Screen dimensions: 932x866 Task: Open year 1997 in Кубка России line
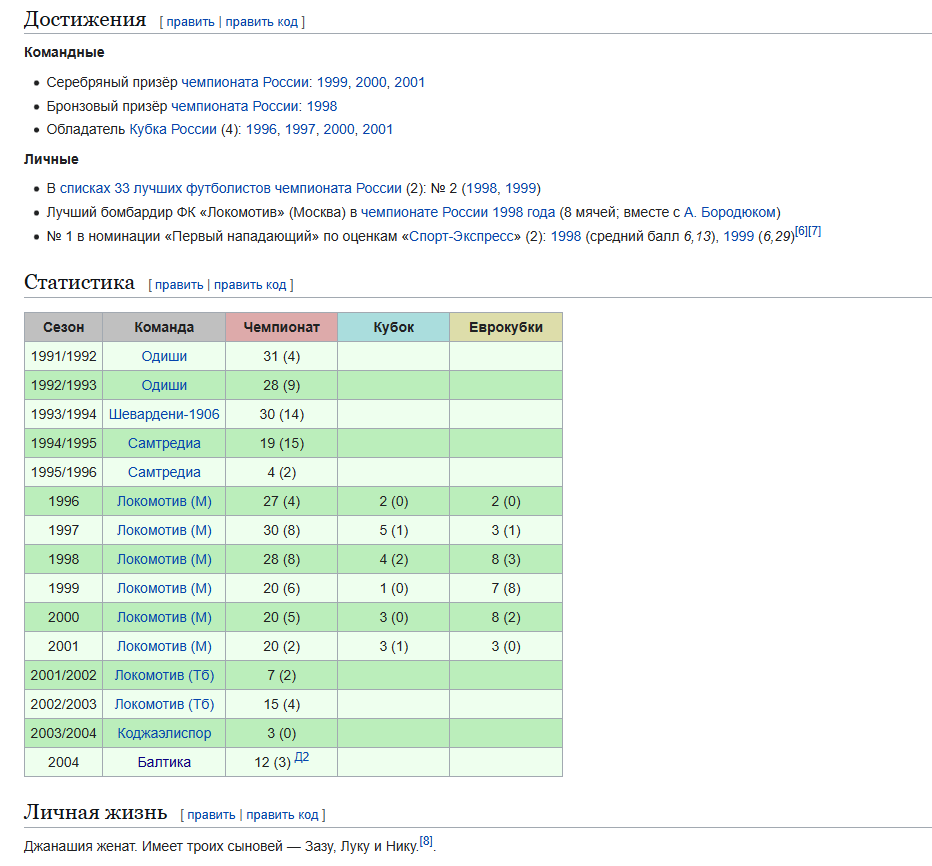coord(300,129)
